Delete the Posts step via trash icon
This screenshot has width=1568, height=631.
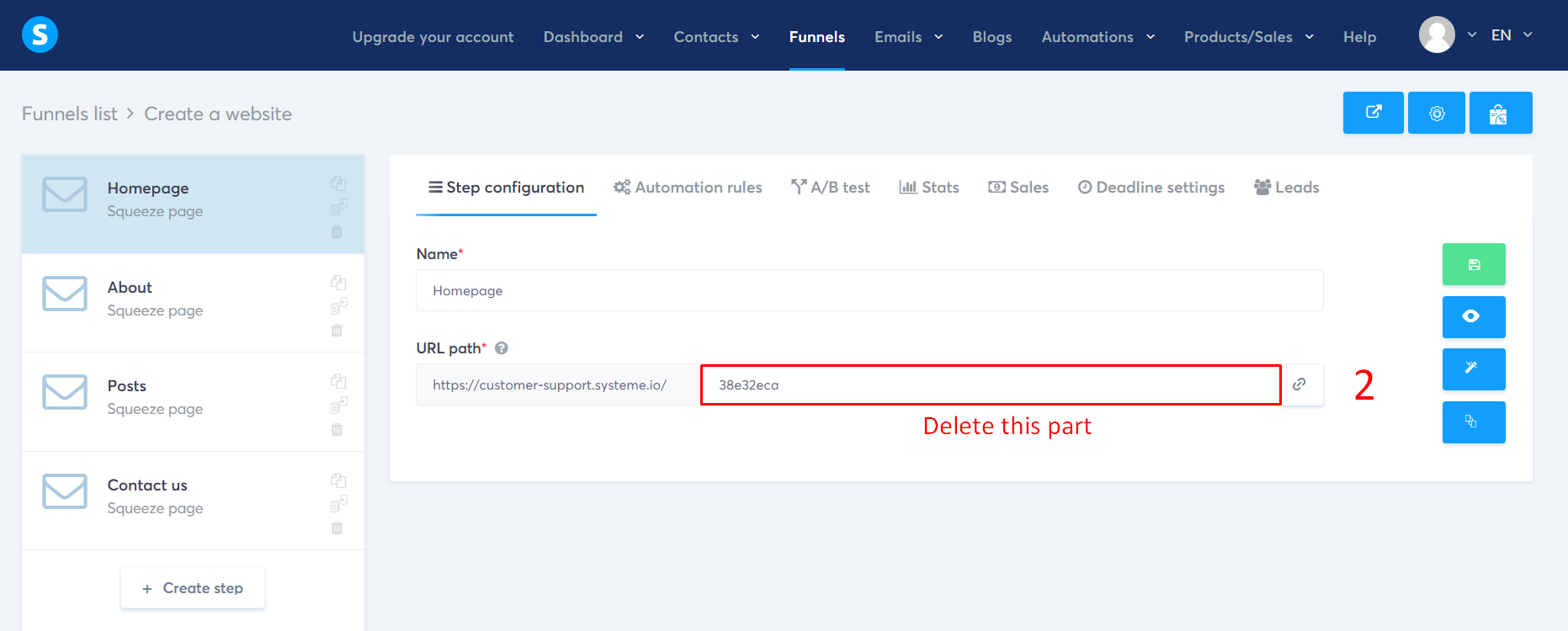pos(337,430)
